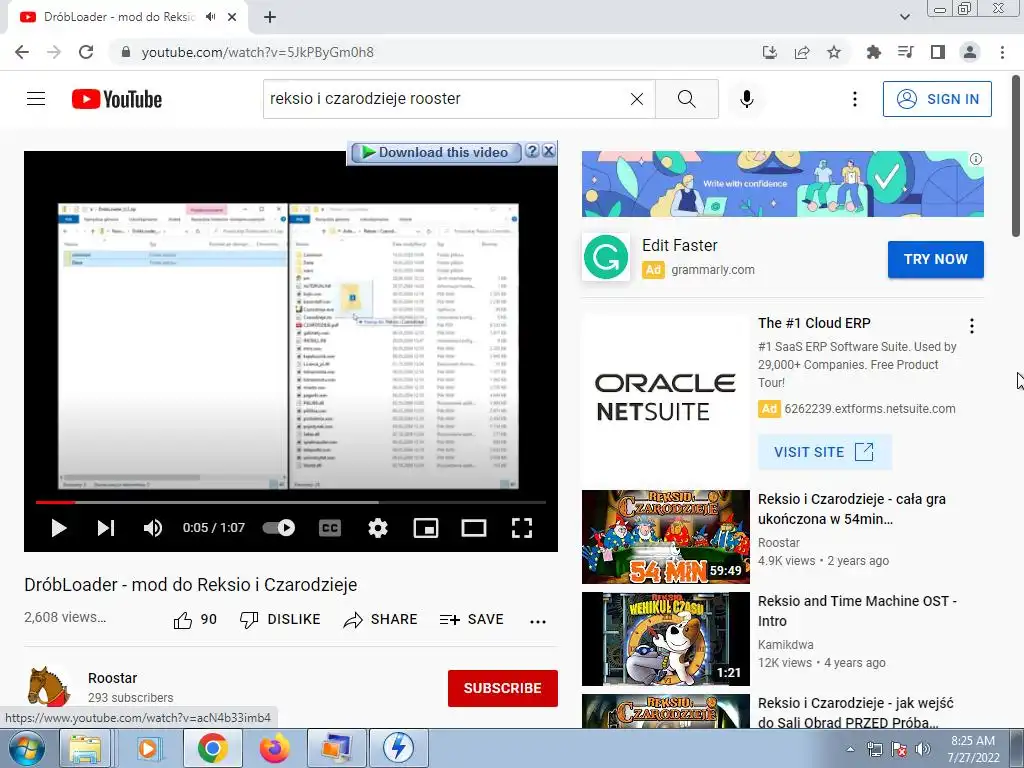Open Windows Explorer from taskbar
Screen dimensions: 1024x768
click(85, 748)
